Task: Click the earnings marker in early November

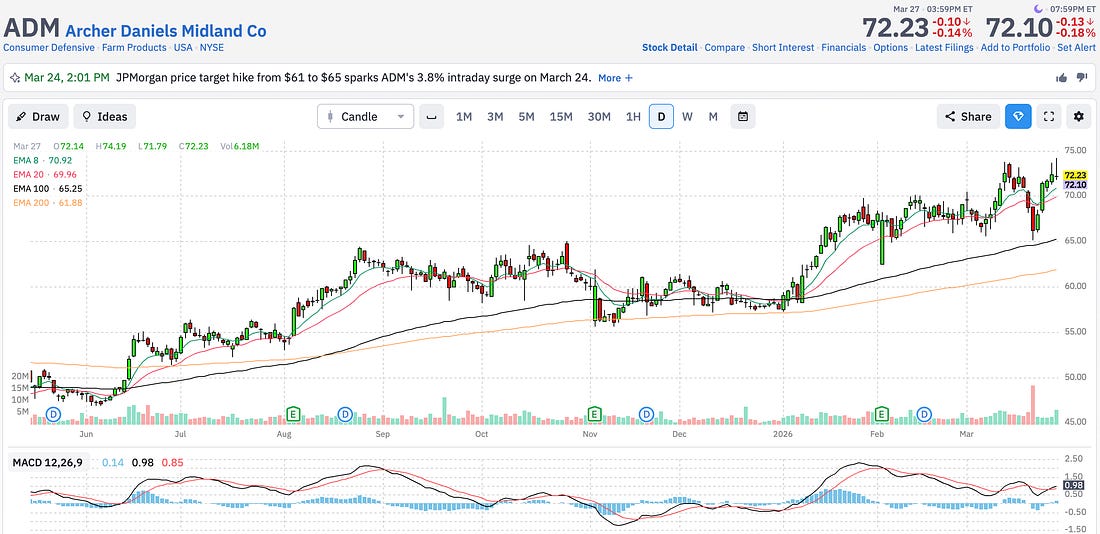Action: (x=595, y=415)
